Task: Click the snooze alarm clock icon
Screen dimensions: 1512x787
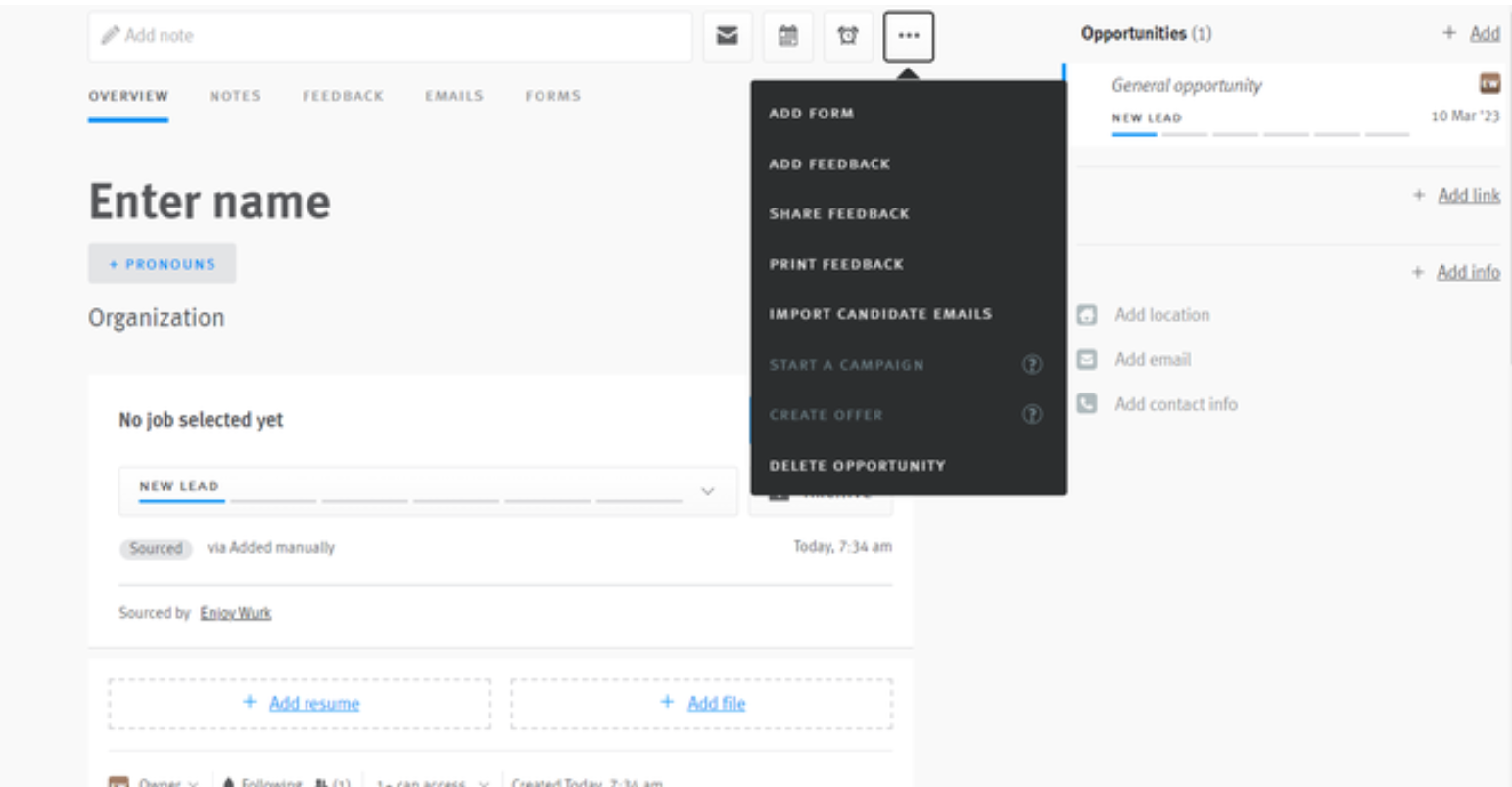Action: 848,36
